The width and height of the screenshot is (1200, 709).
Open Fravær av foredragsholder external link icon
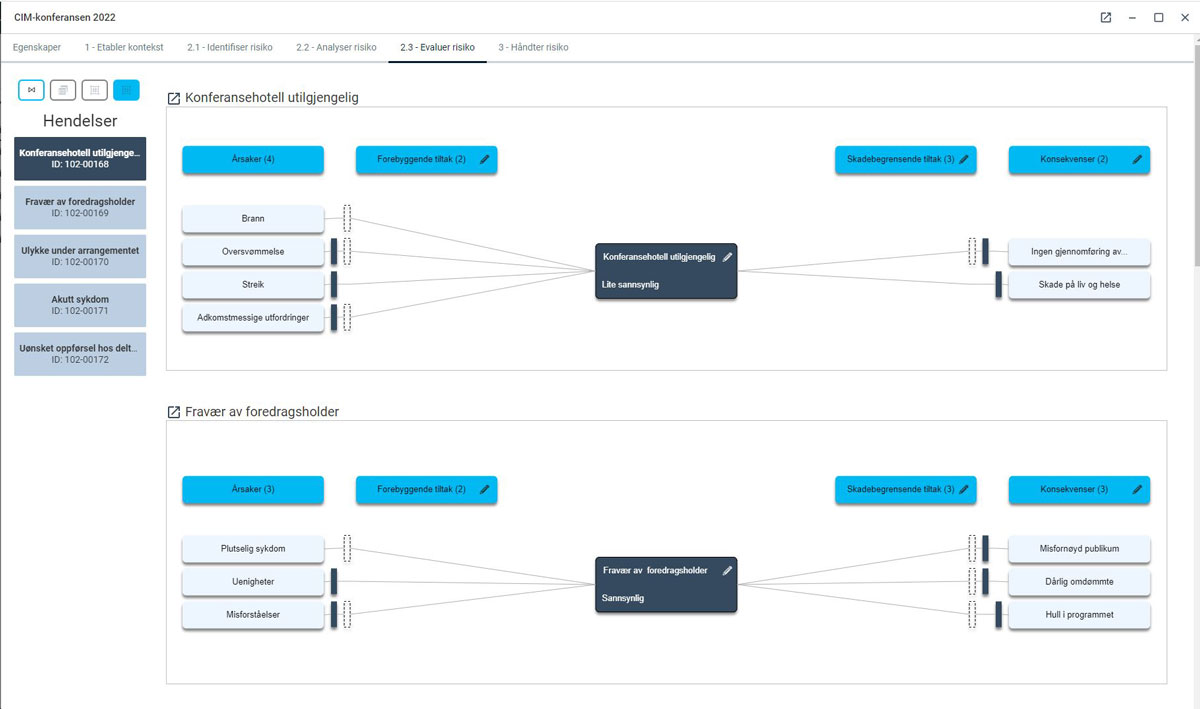pyautogui.click(x=174, y=412)
